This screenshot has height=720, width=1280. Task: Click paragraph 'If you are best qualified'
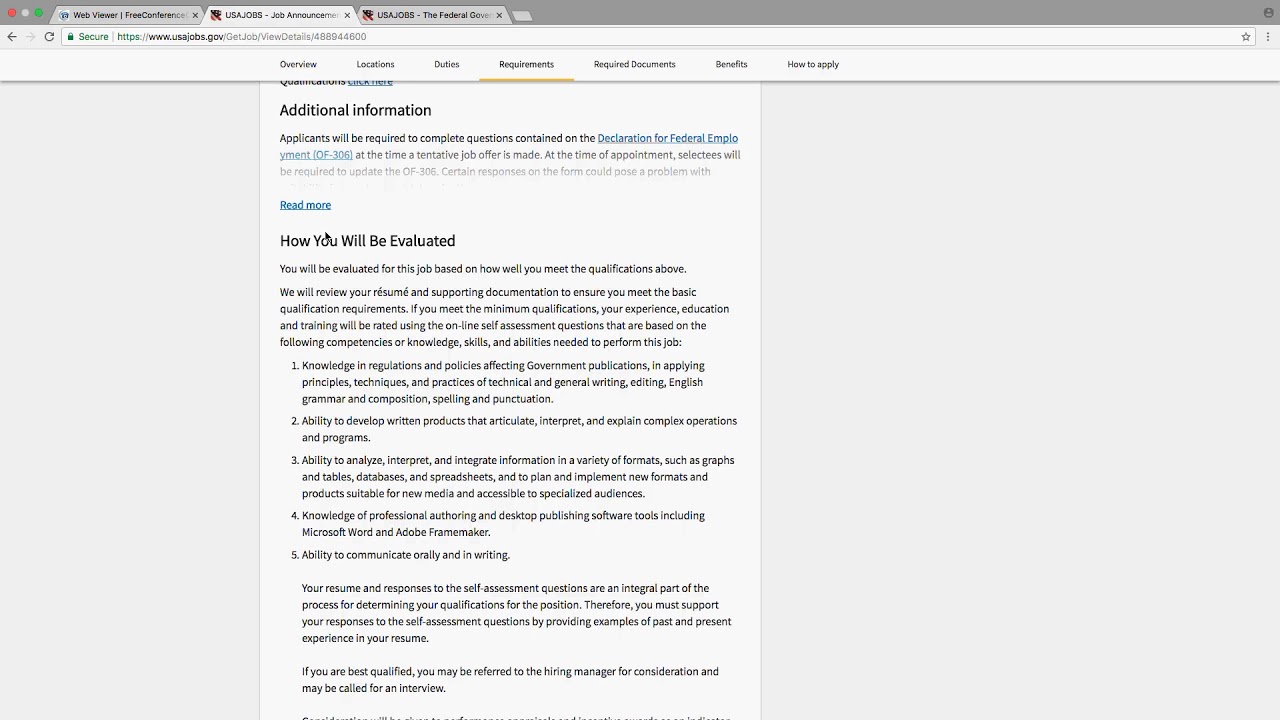pos(510,680)
